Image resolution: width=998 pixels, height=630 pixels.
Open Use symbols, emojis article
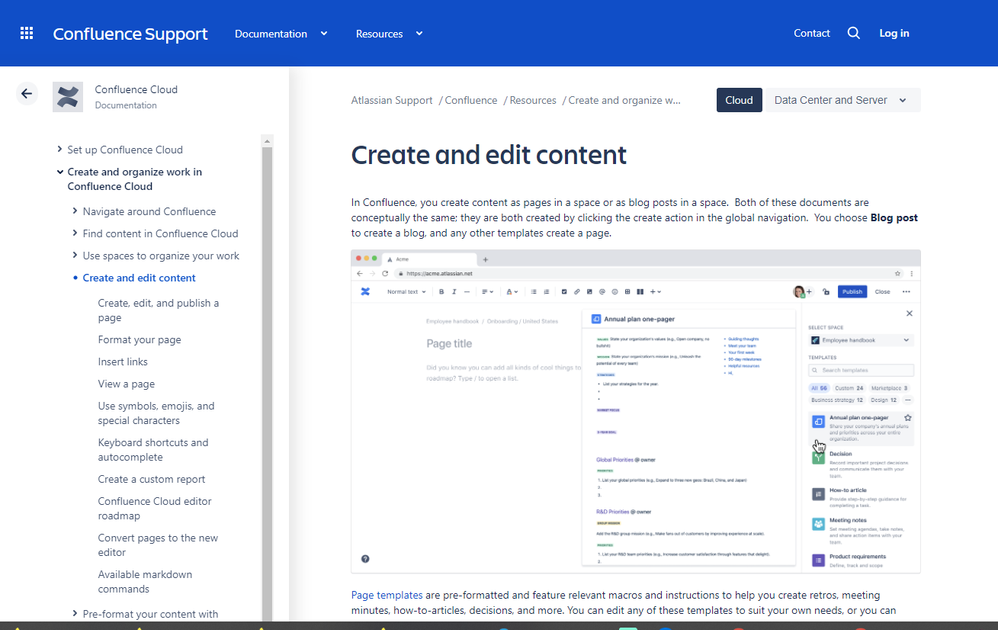(156, 413)
